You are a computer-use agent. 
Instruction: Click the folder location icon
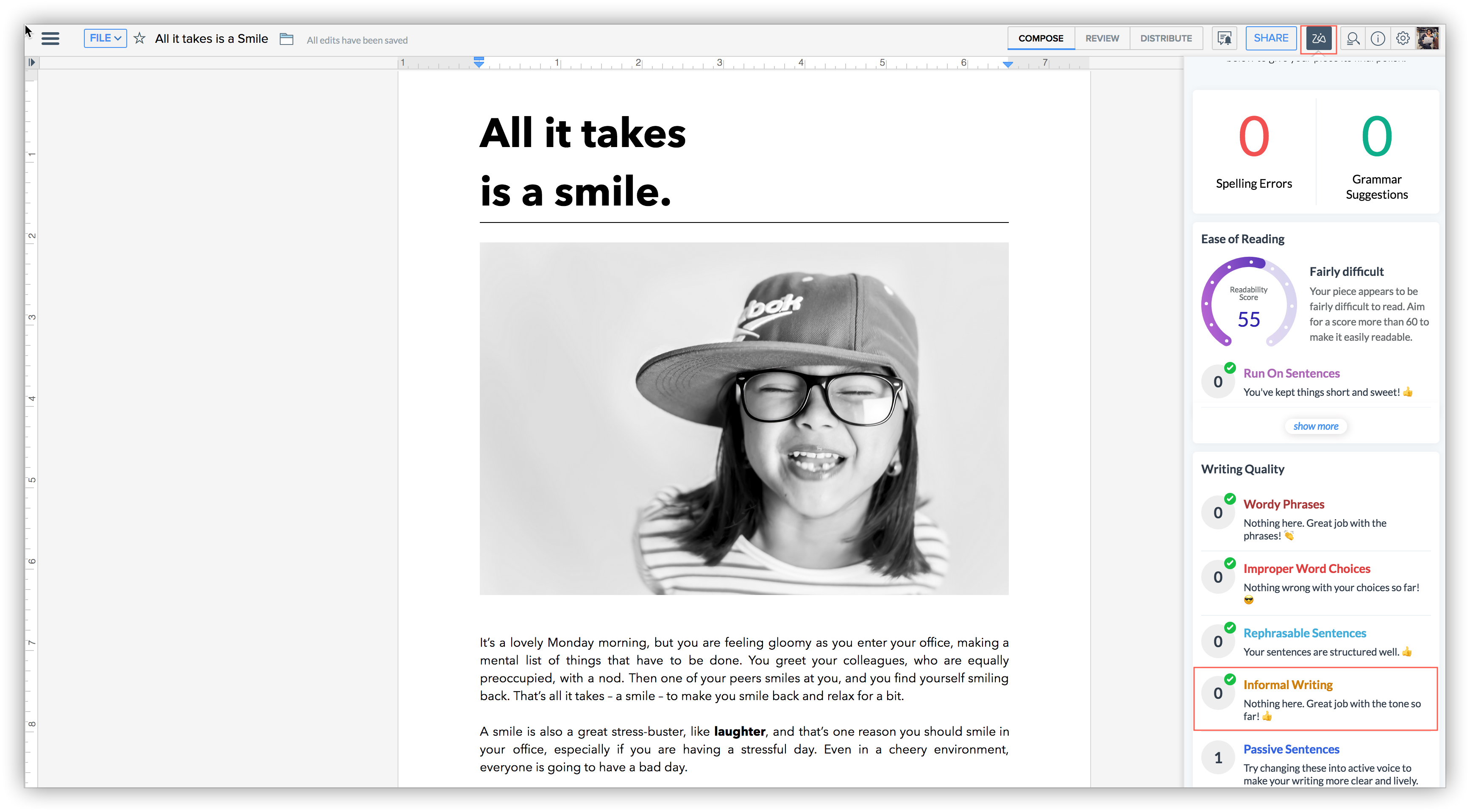[x=287, y=39]
